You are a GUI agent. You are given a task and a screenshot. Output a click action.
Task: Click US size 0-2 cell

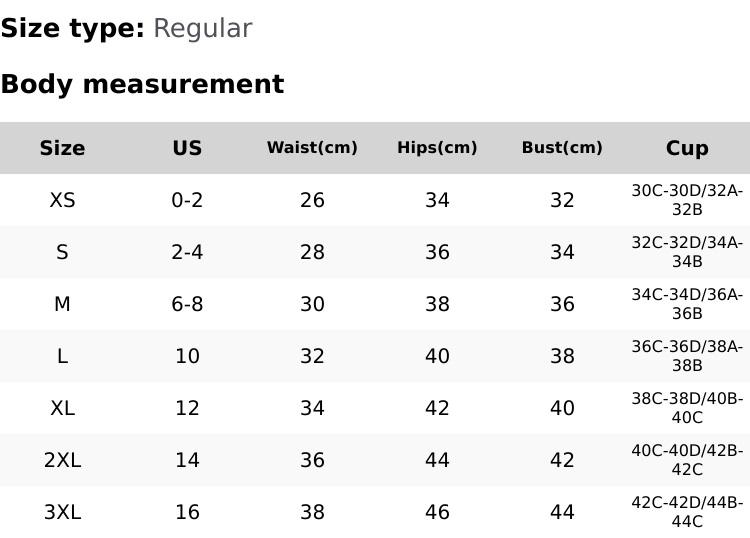point(187,200)
